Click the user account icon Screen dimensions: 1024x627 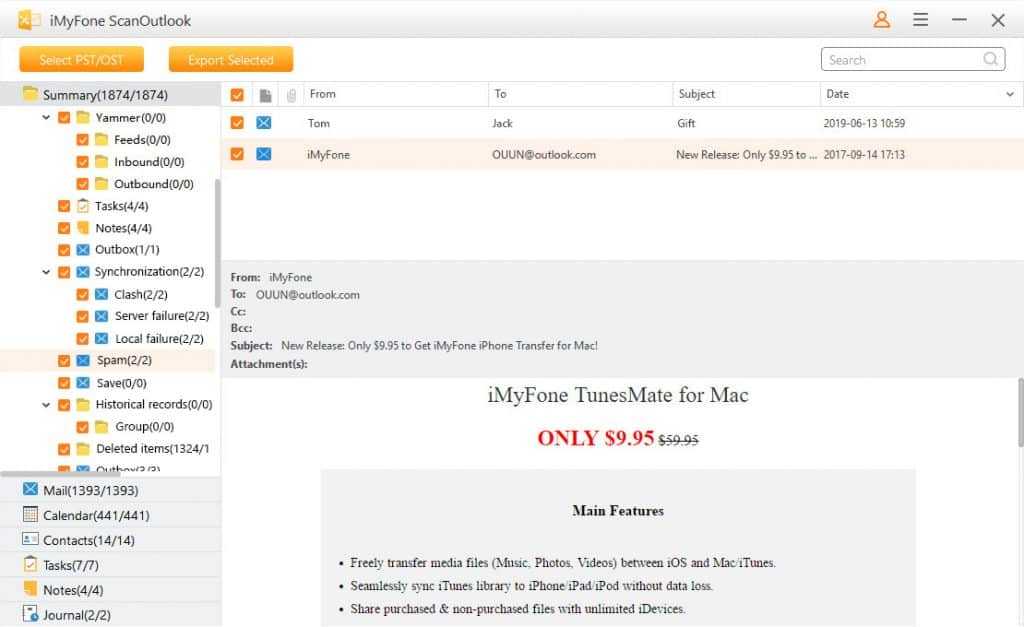(881, 20)
